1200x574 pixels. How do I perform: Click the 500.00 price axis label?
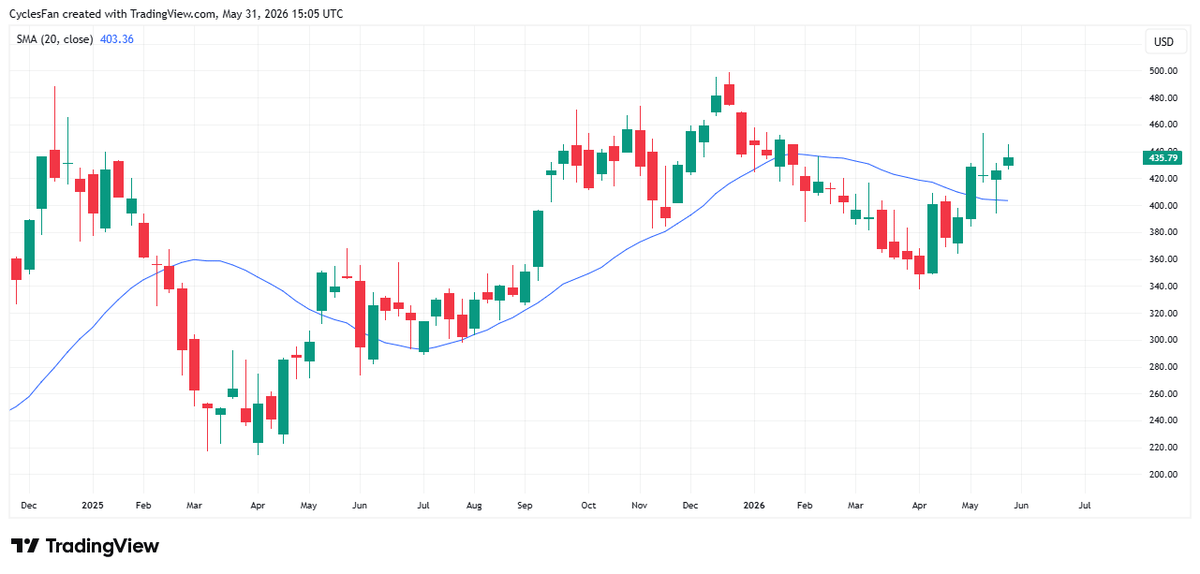[x=1163, y=71]
